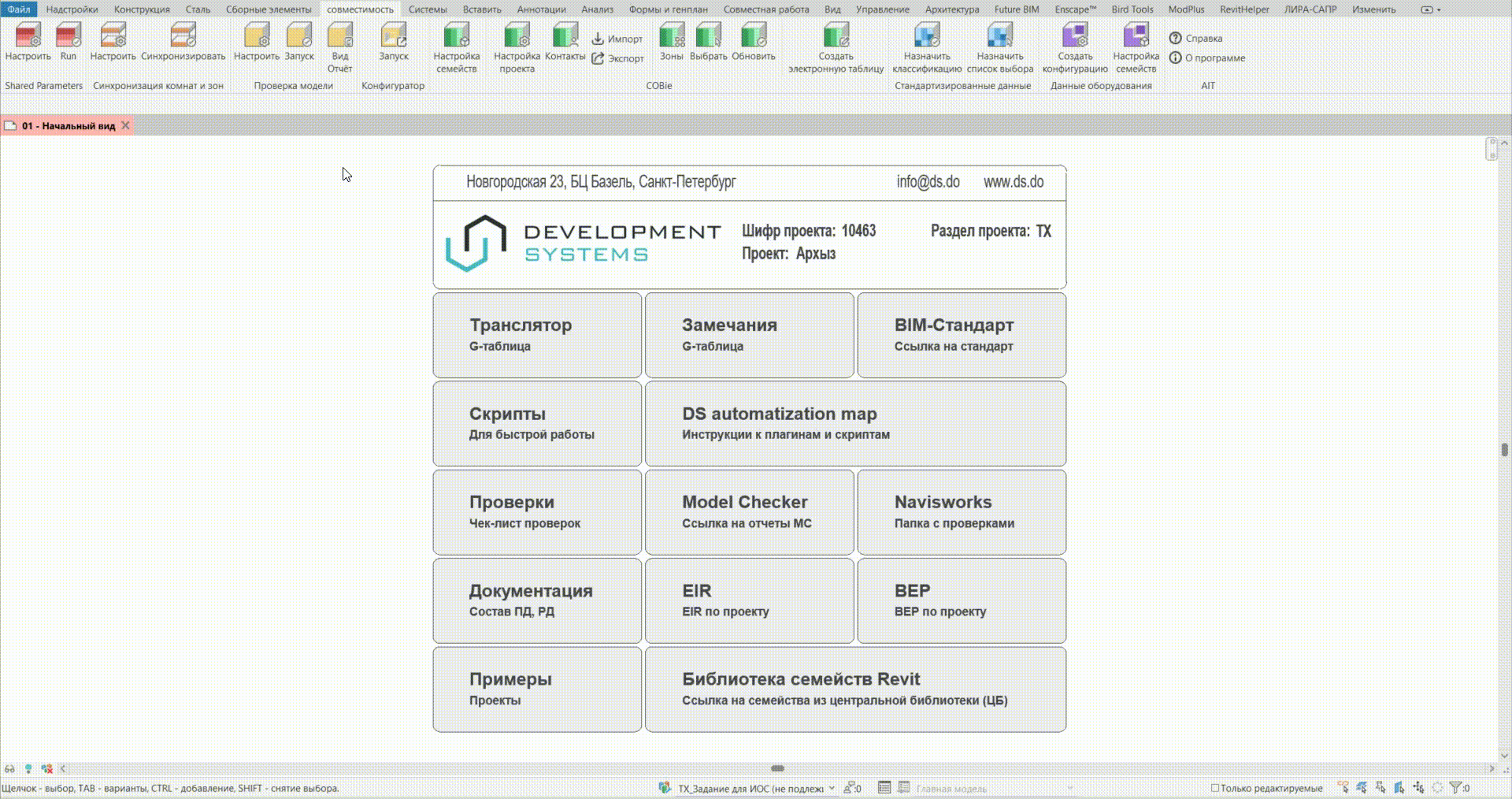
Task: Click the BIM-Стандарт tile
Action: pyautogui.click(x=961, y=335)
